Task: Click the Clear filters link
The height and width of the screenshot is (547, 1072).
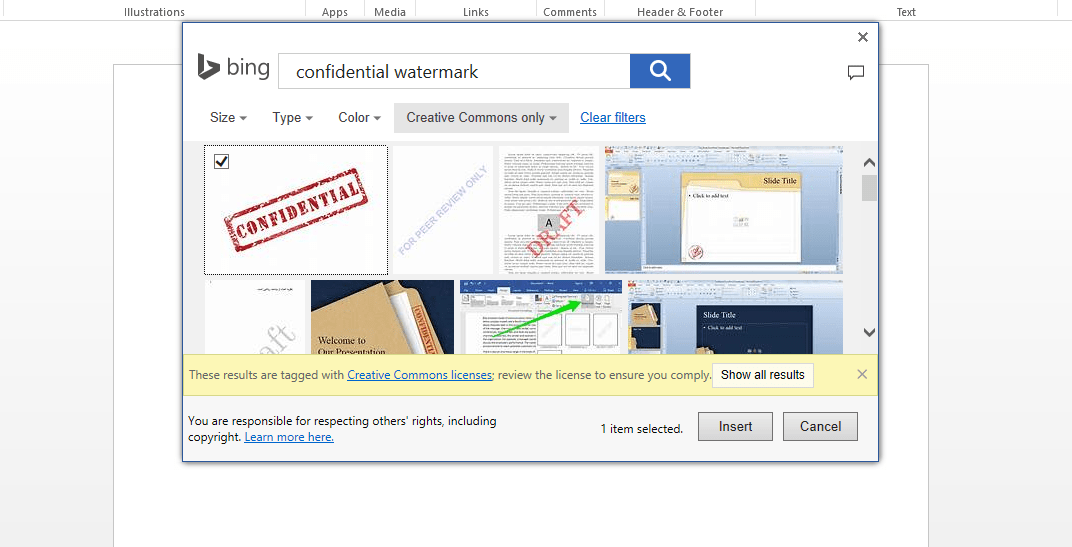Action: [613, 118]
